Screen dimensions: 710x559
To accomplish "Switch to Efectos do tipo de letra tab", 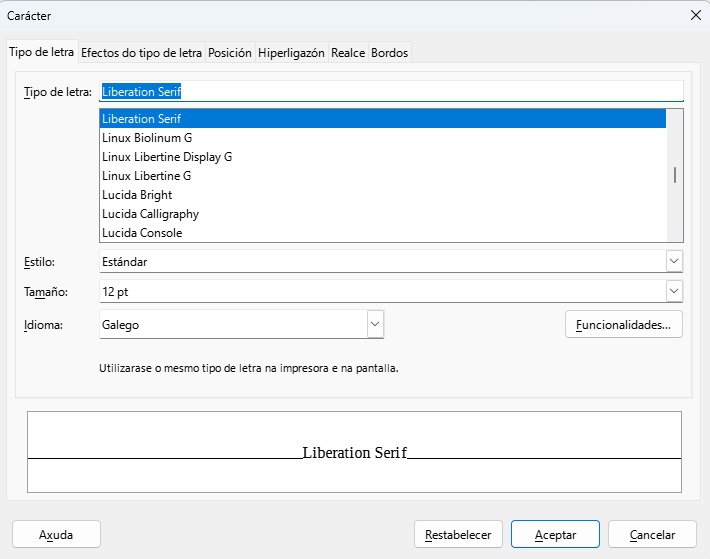I will coord(141,53).
